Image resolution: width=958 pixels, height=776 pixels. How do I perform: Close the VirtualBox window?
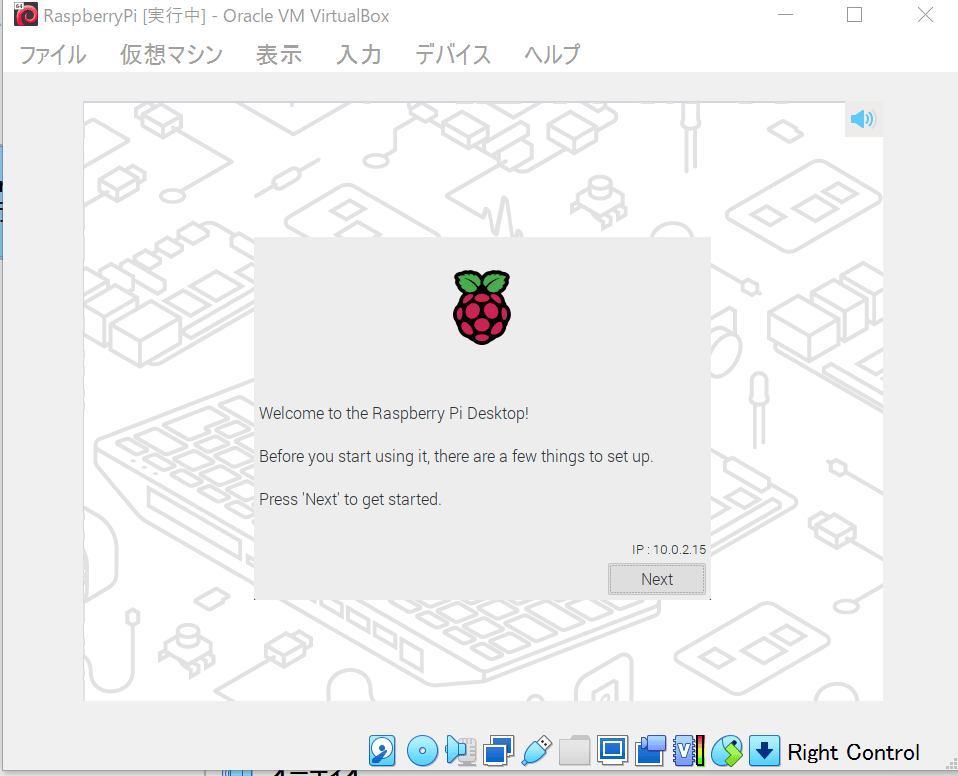[926, 15]
